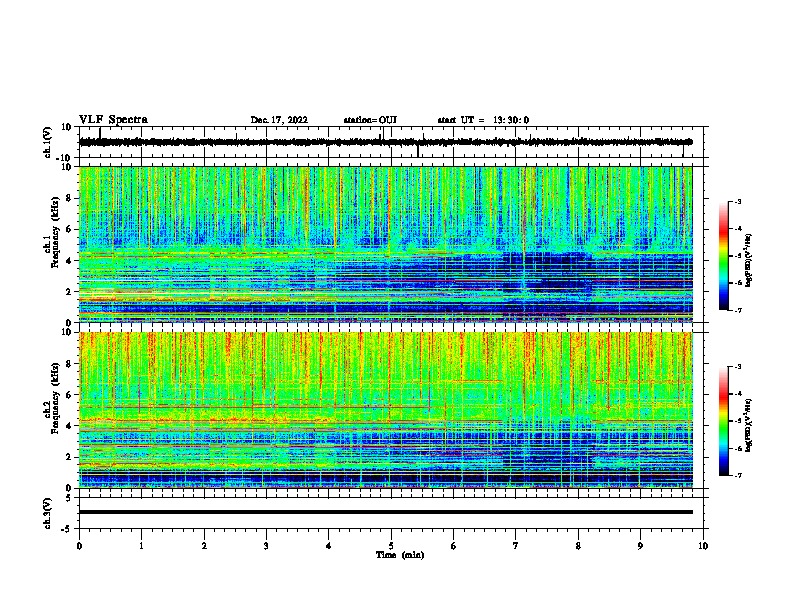Click time axis tick label "8"
Image resolution: width=792 pixels, height=612 pixels.
click(x=578, y=546)
